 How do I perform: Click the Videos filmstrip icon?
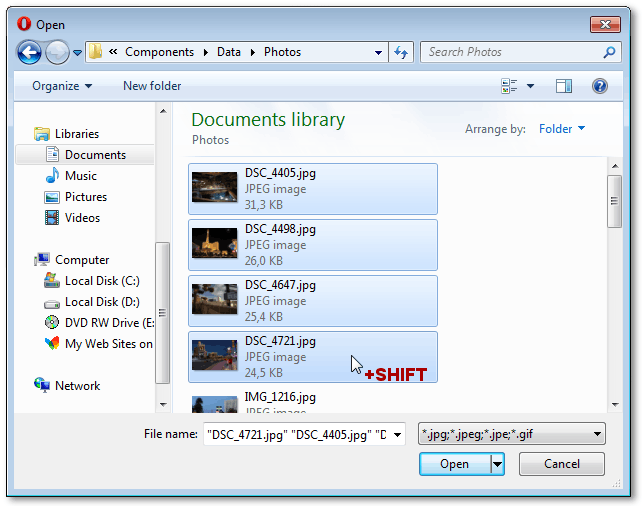coord(52,217)
